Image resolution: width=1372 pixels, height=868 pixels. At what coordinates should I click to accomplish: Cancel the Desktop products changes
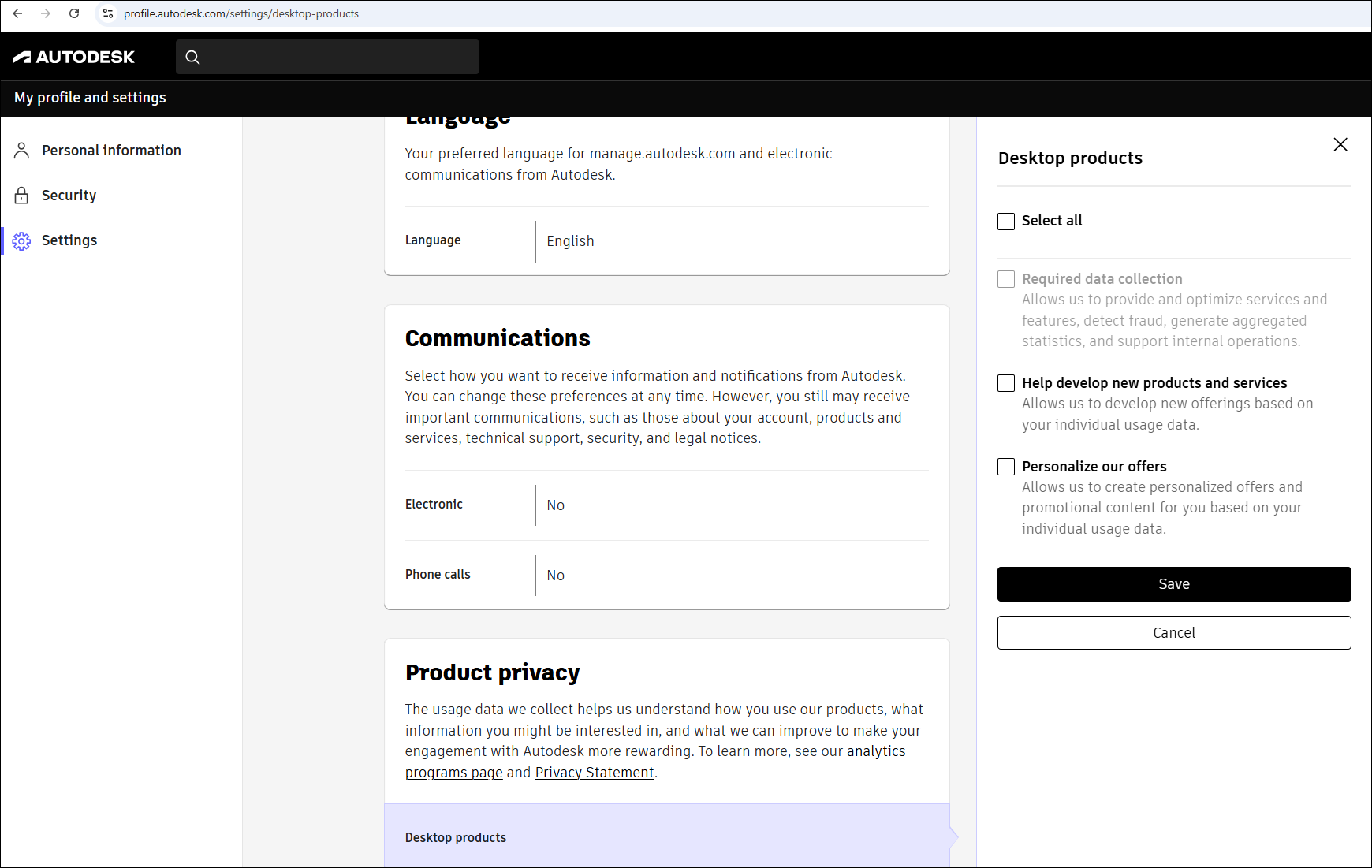(x=1173, y=632)
